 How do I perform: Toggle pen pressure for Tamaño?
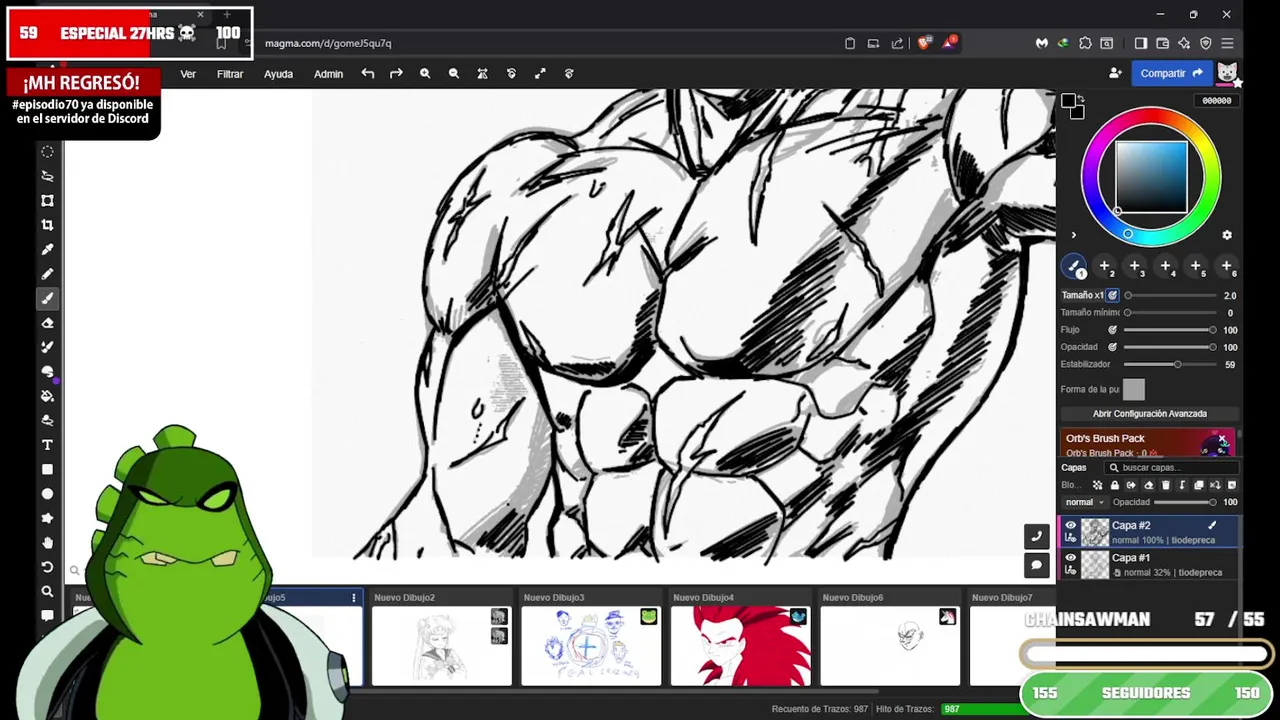pyautogui.click(x=1112, y=295)
